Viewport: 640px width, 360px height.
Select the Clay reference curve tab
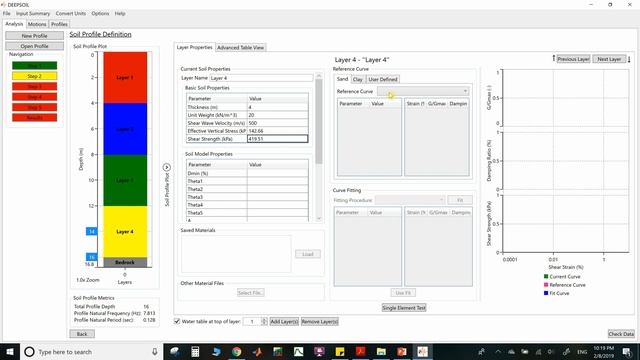pos(358,79)
